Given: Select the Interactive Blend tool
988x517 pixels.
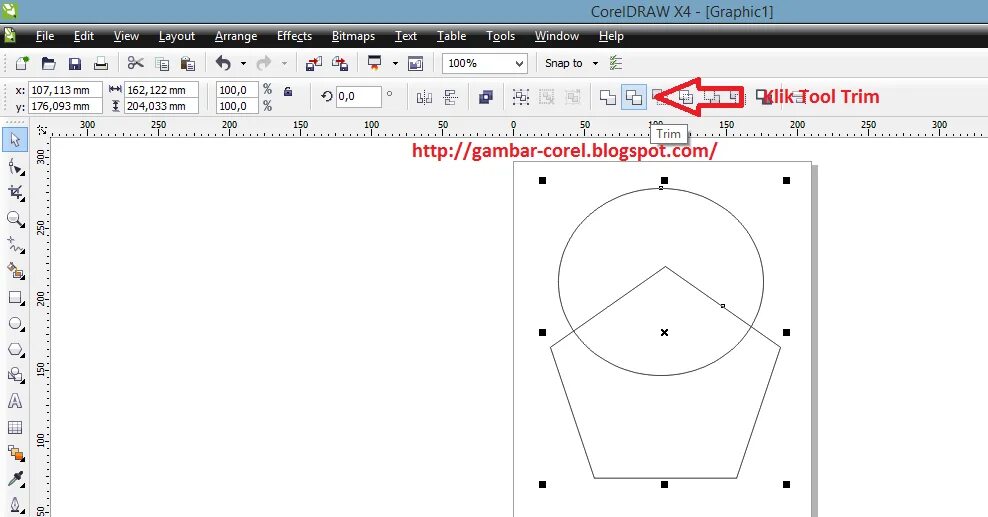Looking at the screenshot, I should click(15, 453).
